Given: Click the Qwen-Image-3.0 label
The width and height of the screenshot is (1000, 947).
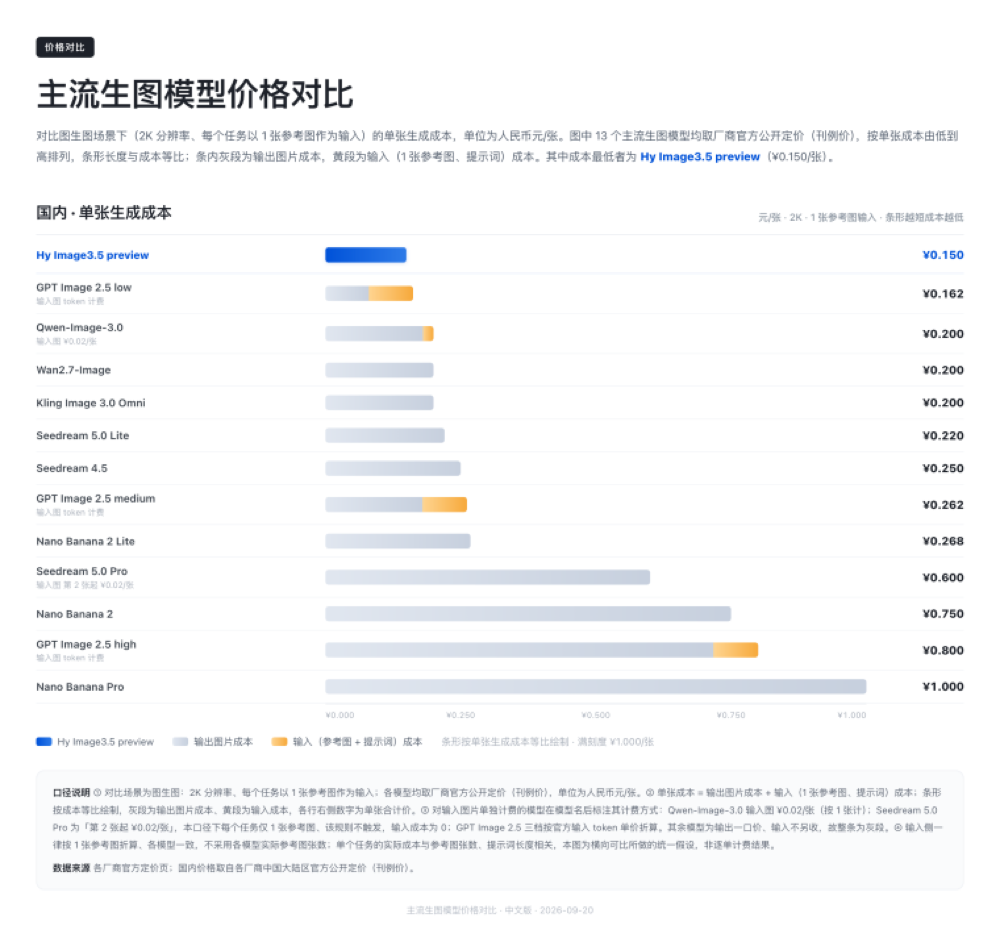Looking at the screenshot, I should coord(80,328).
